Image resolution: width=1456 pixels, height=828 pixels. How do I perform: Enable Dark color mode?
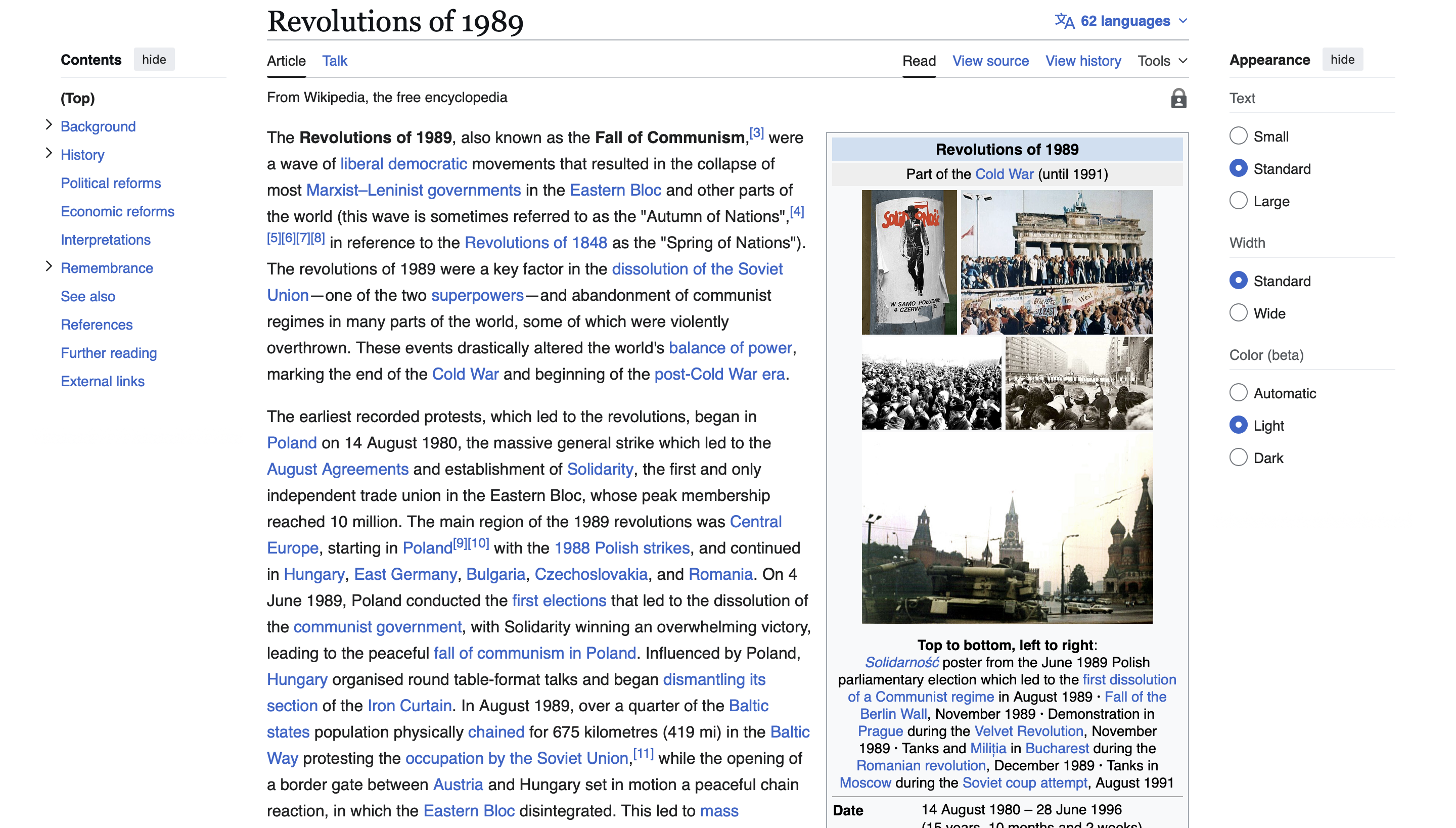tap(1238, 458)
